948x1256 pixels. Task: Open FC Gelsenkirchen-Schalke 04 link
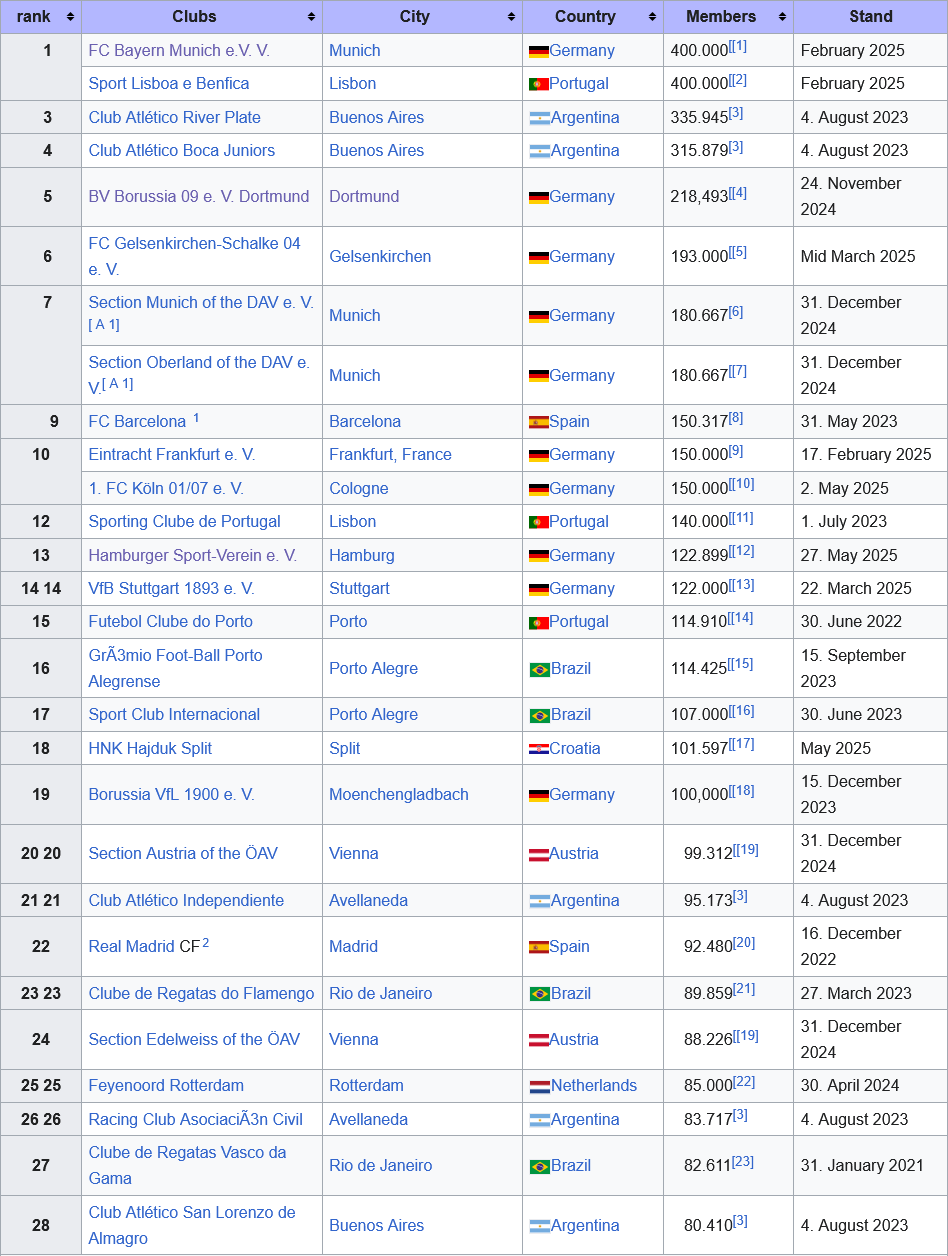(x=194, y=256)
